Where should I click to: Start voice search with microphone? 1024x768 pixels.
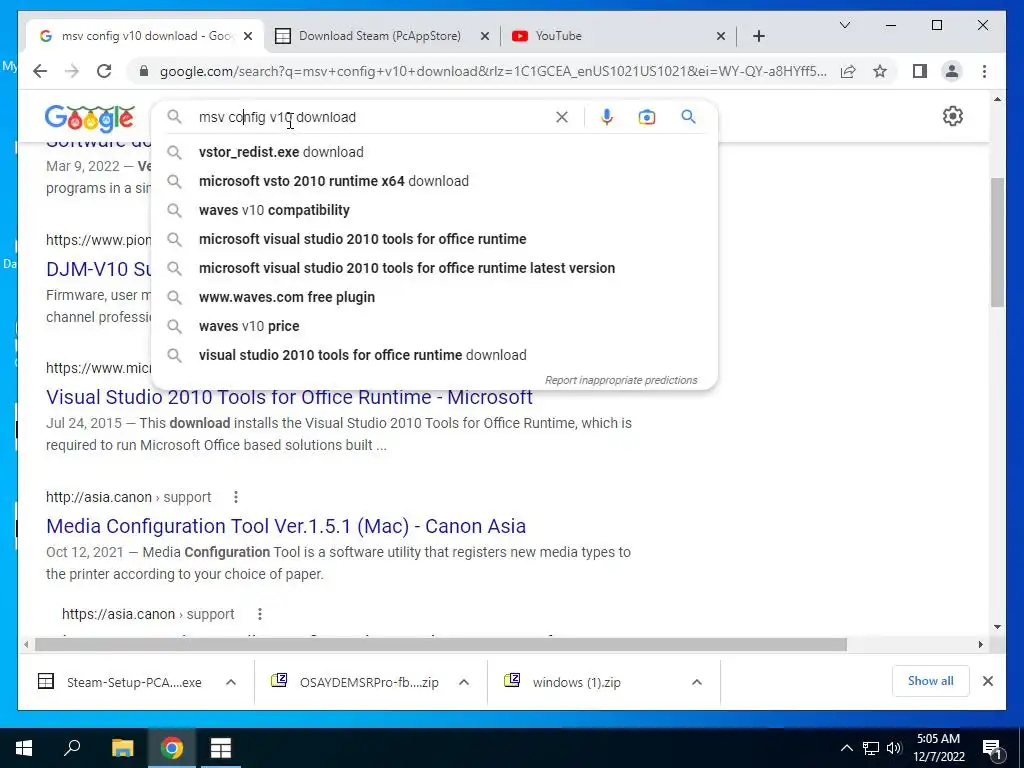click(x=607, y=117)
